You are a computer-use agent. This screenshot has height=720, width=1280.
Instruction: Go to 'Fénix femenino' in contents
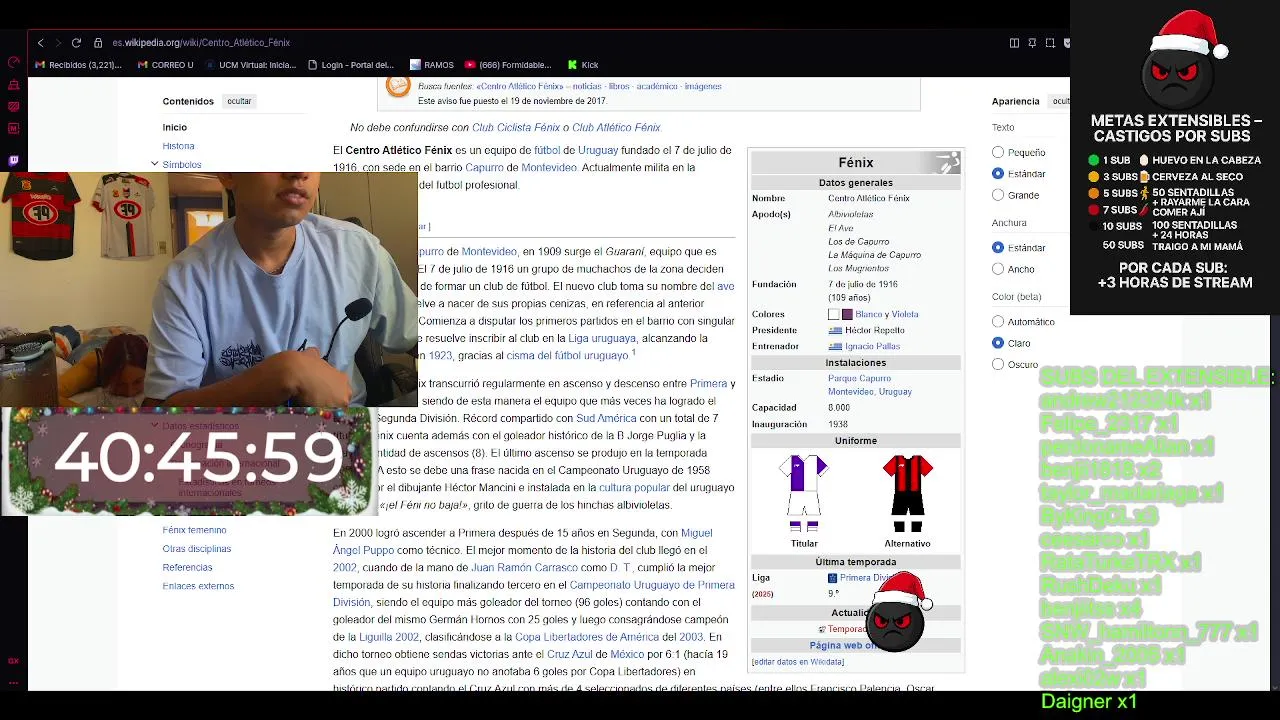tap(195, 530)
